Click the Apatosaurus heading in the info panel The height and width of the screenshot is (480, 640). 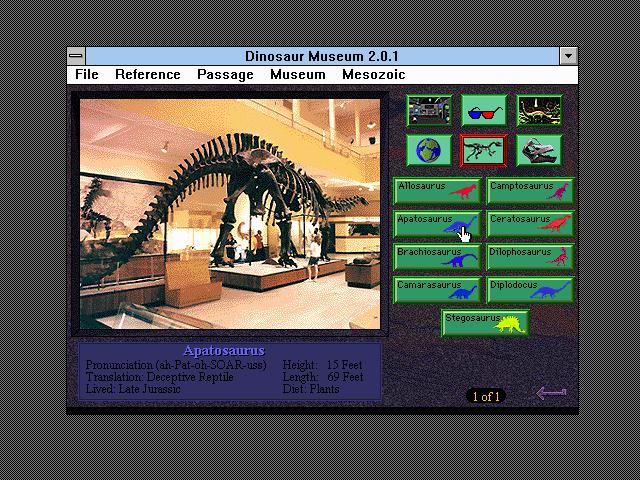click(x=224, y=351)
